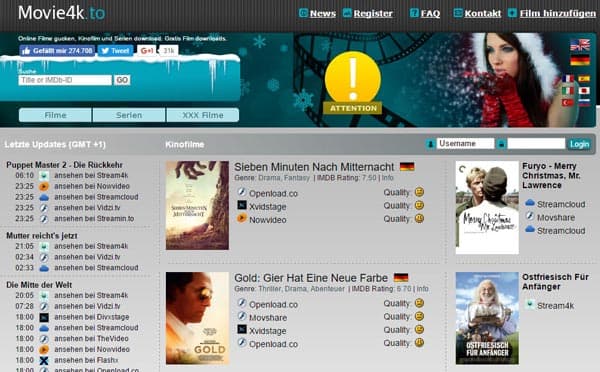The height and width of the screenshot is (372, 600).
Task: Click the Login button
Action: [x=579, y=144]
